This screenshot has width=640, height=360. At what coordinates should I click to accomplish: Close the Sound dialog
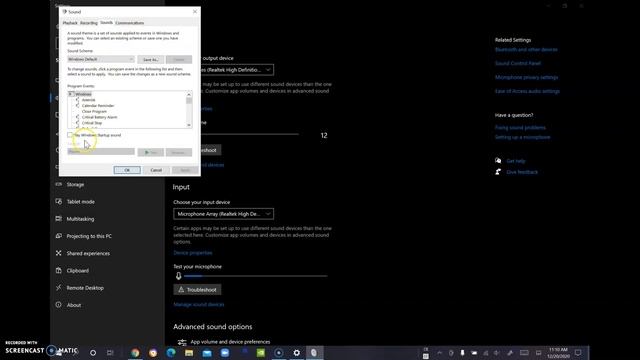click(x=195, y=11)
